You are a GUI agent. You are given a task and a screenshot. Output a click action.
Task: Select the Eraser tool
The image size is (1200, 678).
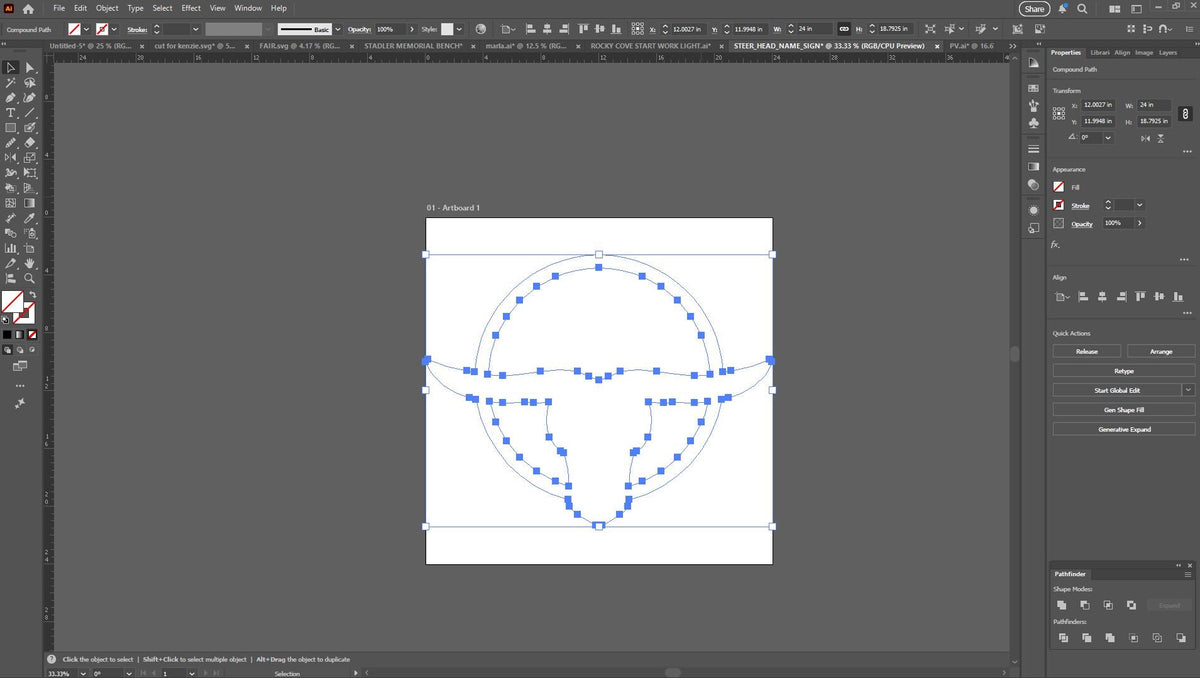coord(29,142)
